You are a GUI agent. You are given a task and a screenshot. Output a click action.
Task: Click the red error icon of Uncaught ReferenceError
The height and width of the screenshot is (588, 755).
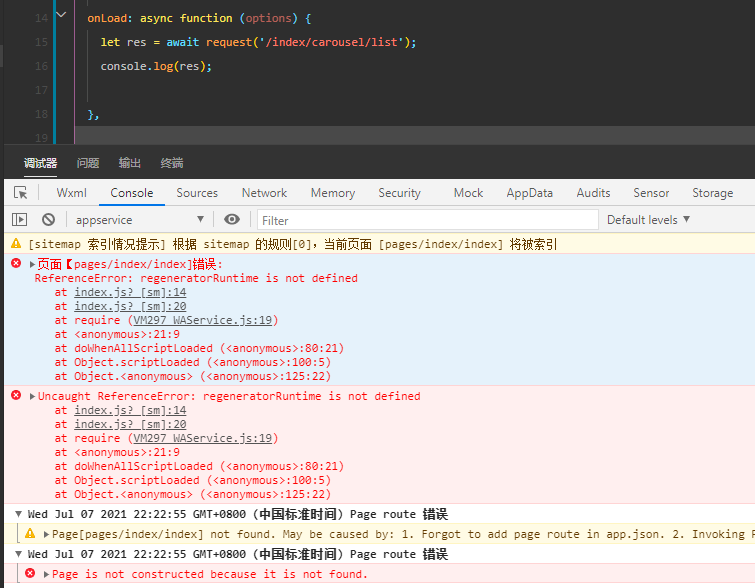coord(16,396)
